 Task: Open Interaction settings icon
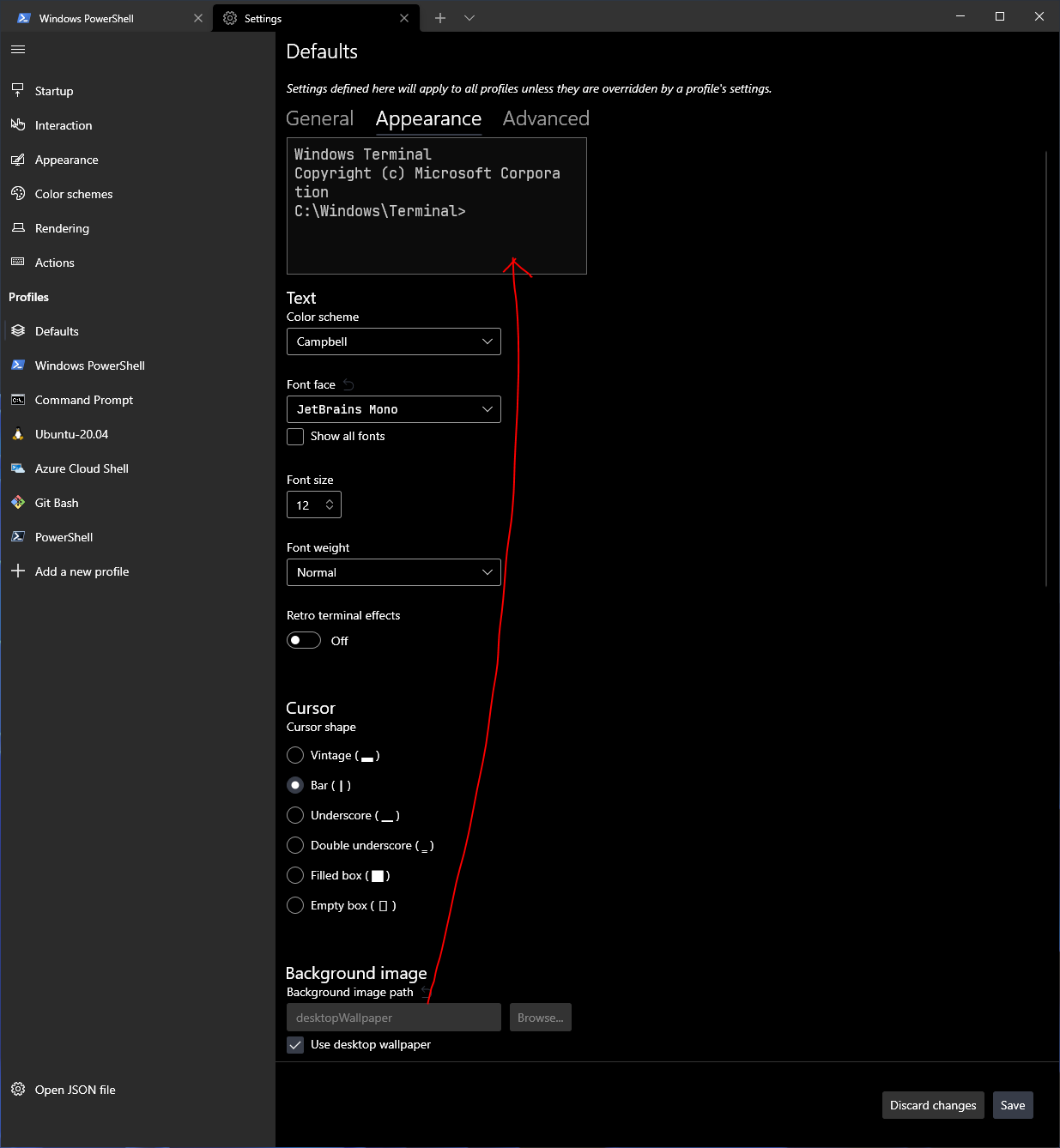(18, 124)
